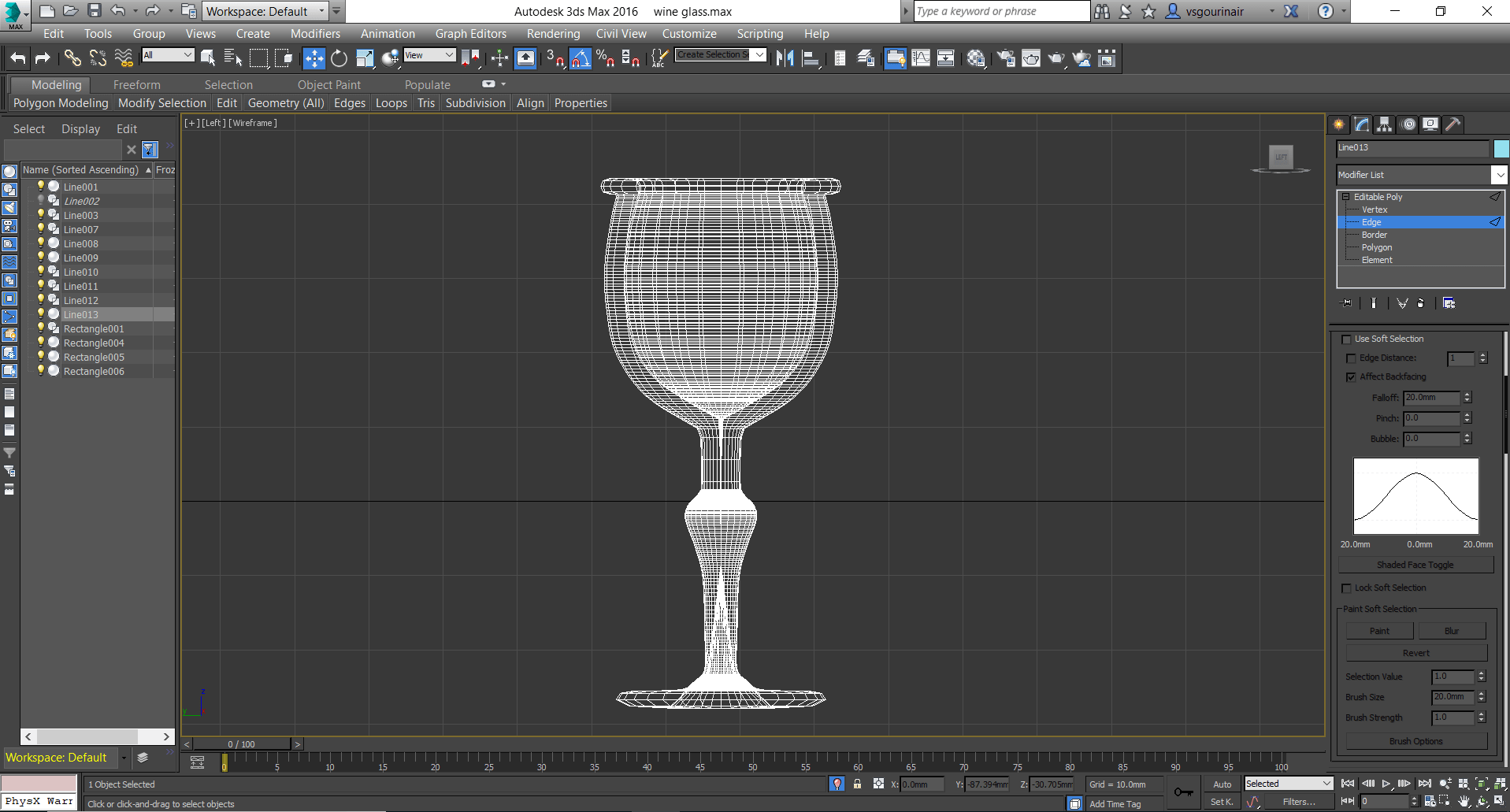
Task: Open the Hierarchy command panel tab
Action: tap(1384, 124)
